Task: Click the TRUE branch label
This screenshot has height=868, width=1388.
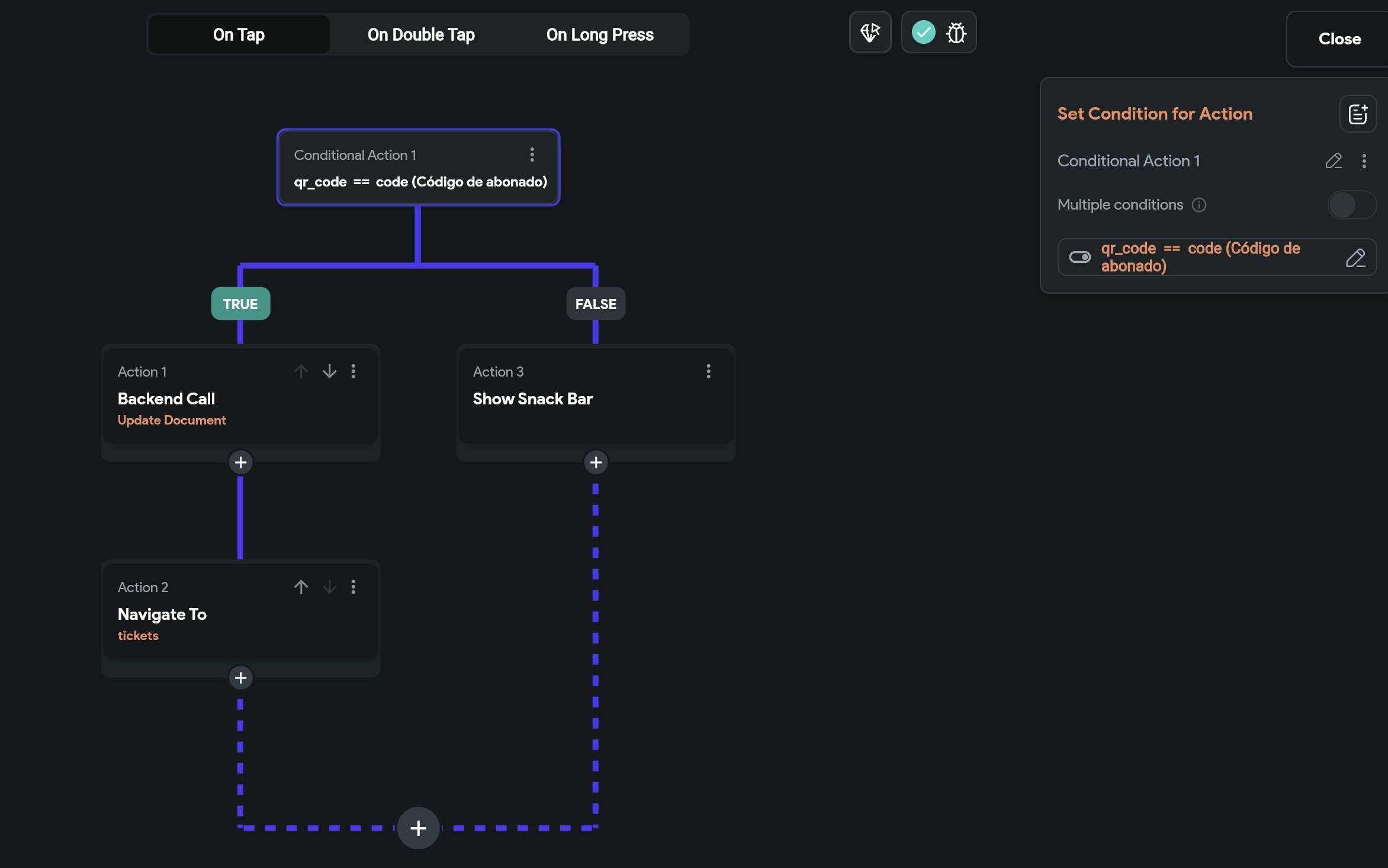Action: 240,304
